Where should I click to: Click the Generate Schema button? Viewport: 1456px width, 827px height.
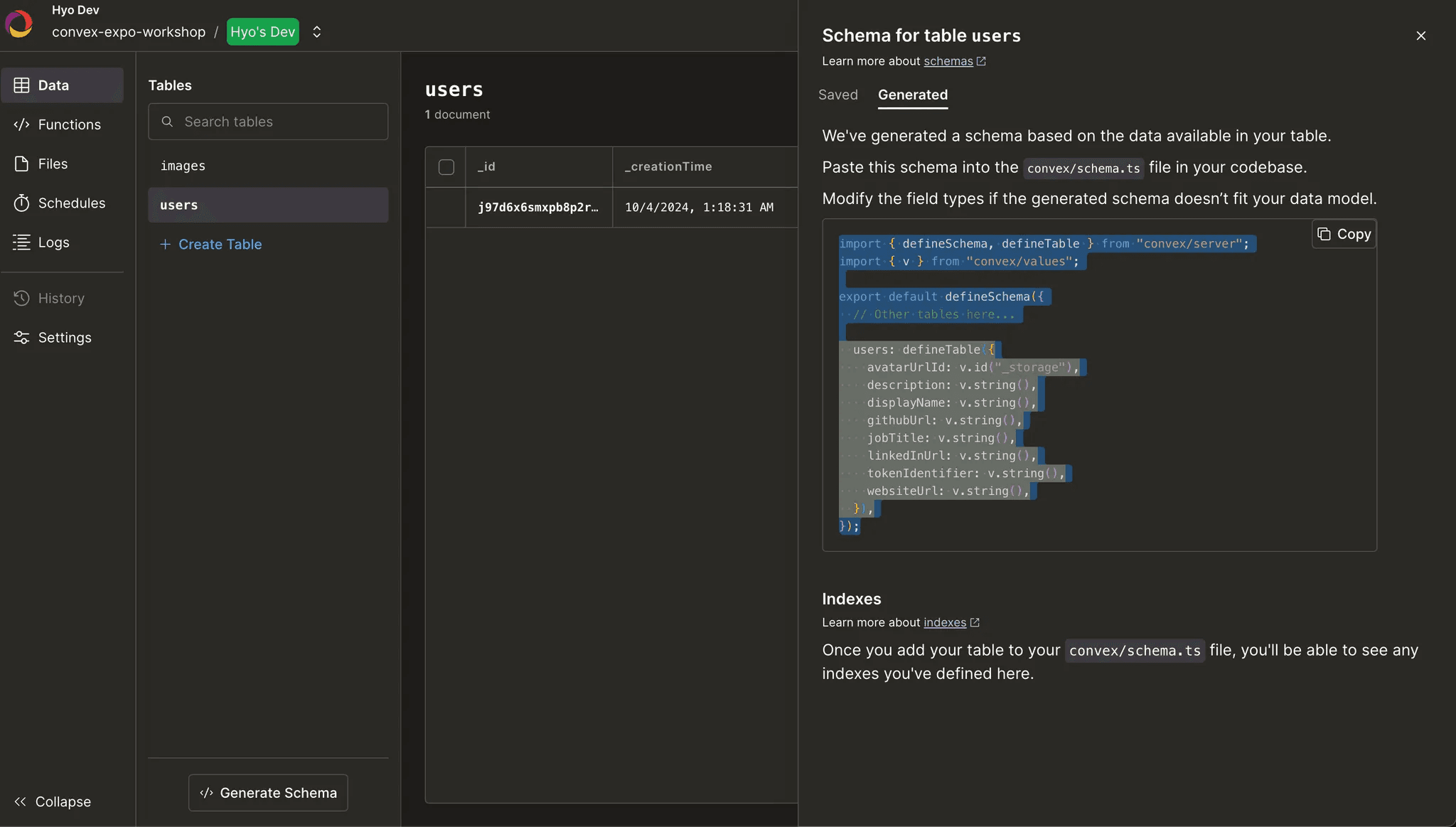click(x=268, y=793)
